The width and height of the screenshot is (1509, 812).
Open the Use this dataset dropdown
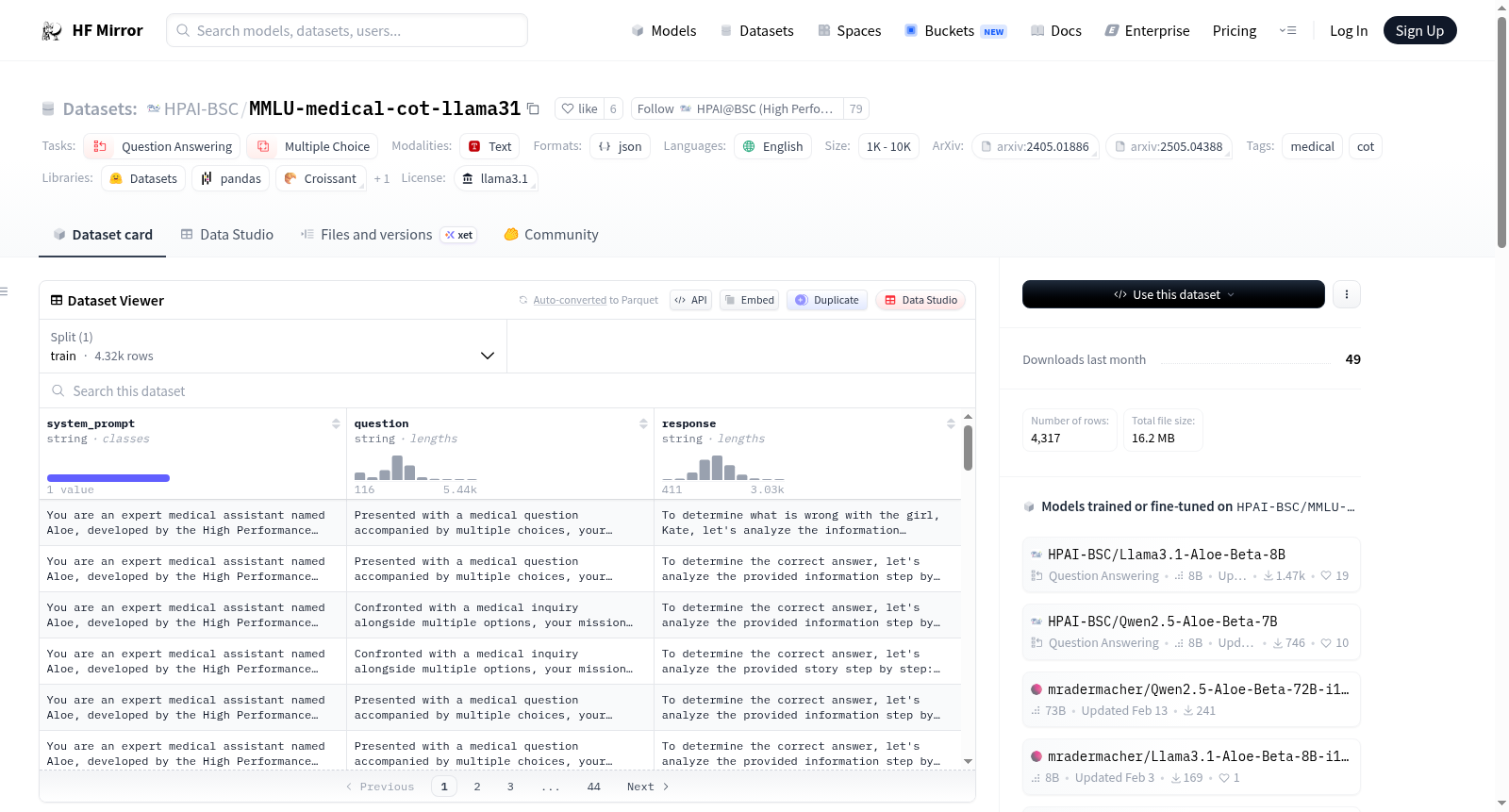tap(1173, 294)
